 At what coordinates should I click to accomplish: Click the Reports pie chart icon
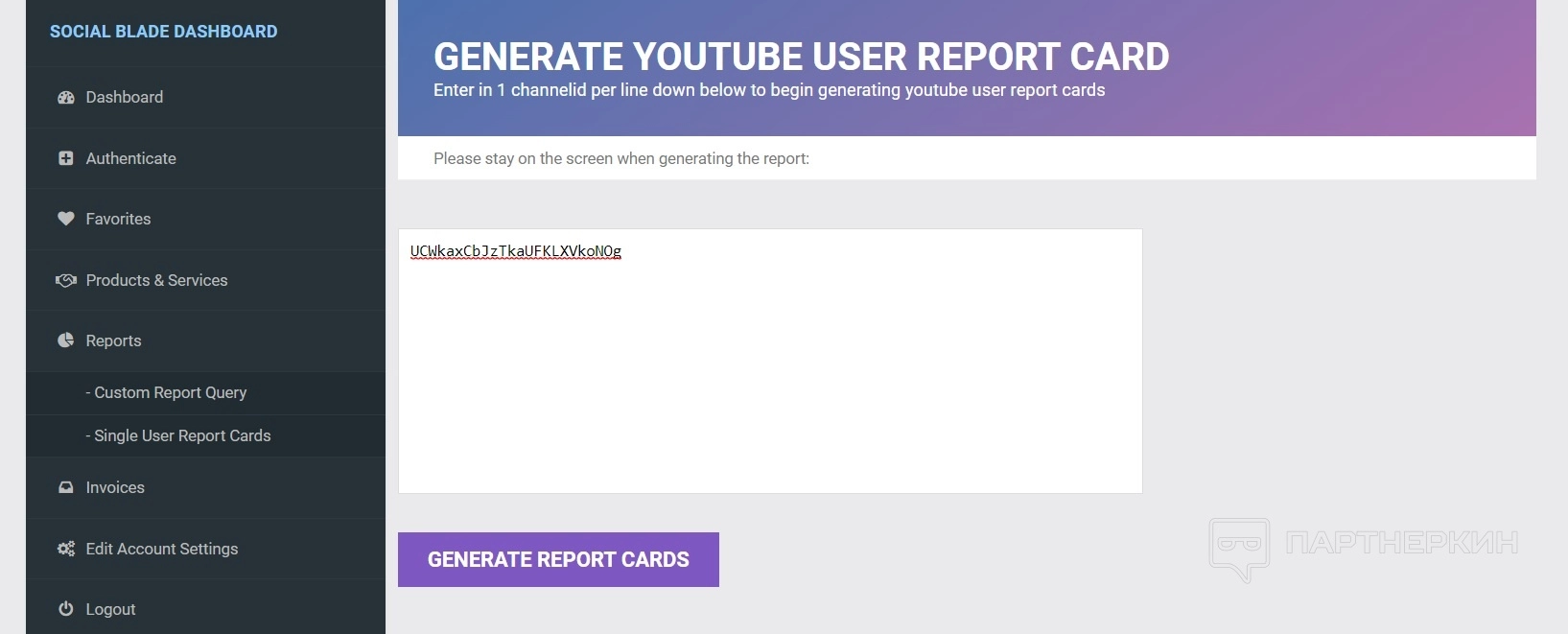(x=66, y=340)
